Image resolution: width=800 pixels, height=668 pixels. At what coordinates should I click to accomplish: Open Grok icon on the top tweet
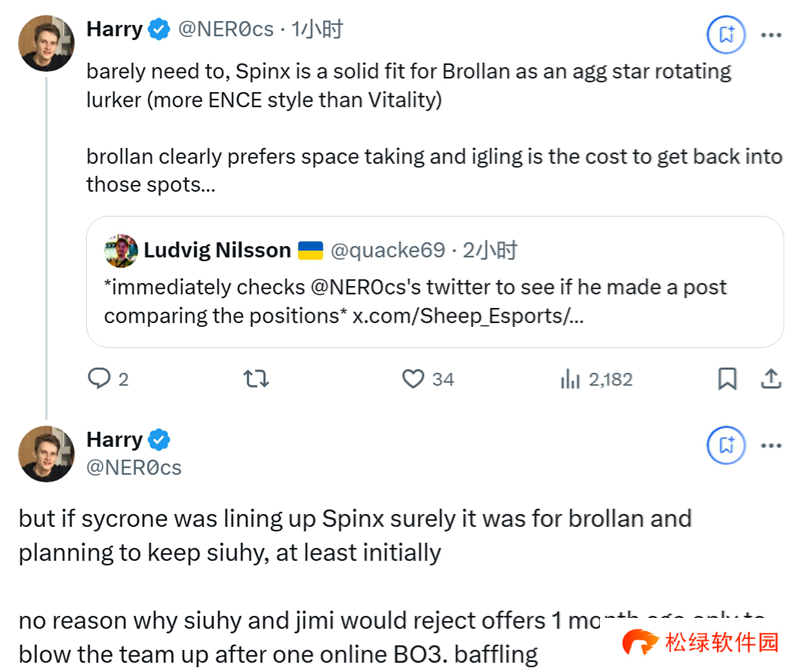(726, 34)
